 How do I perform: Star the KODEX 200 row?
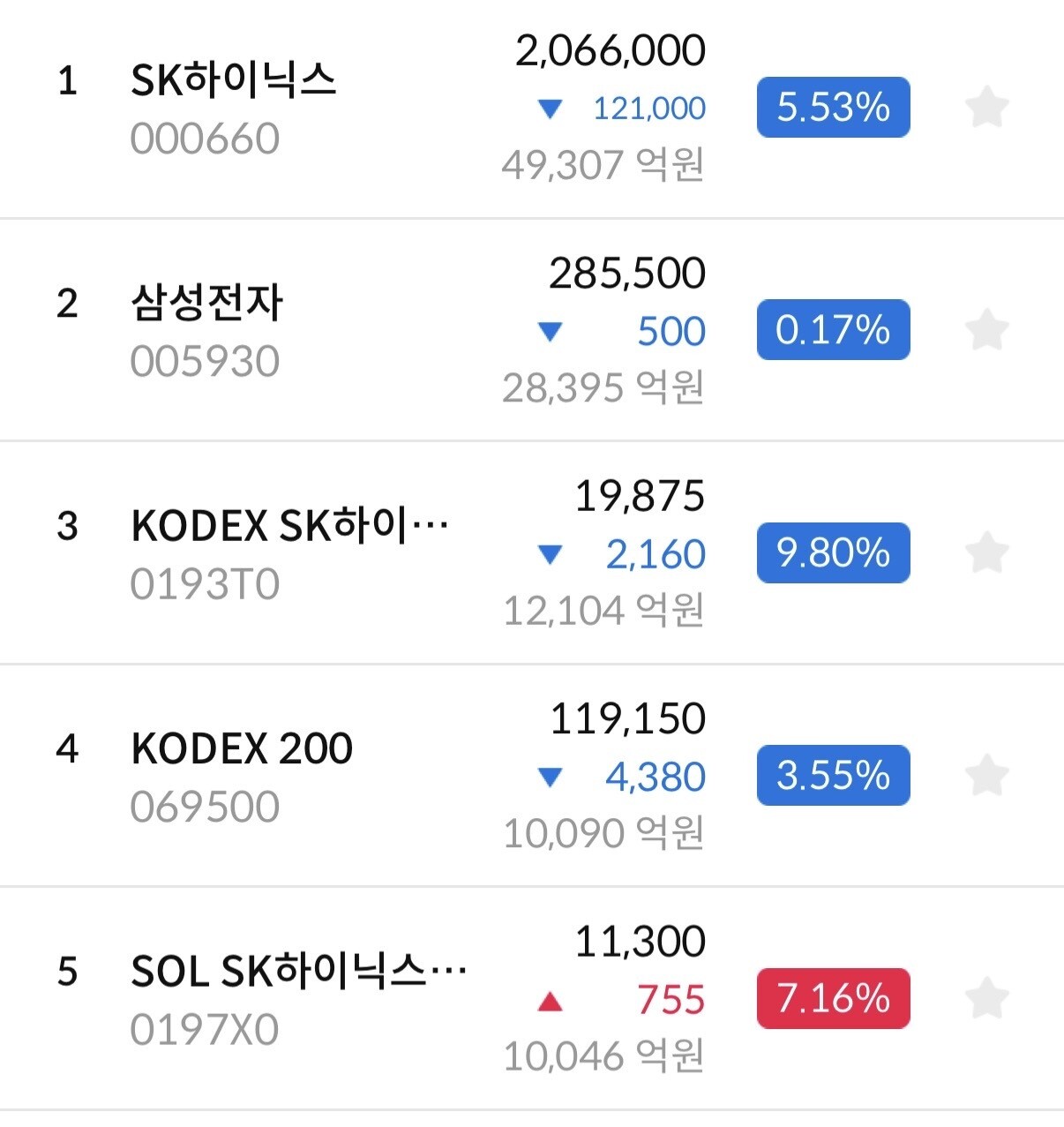coord(986,776)
